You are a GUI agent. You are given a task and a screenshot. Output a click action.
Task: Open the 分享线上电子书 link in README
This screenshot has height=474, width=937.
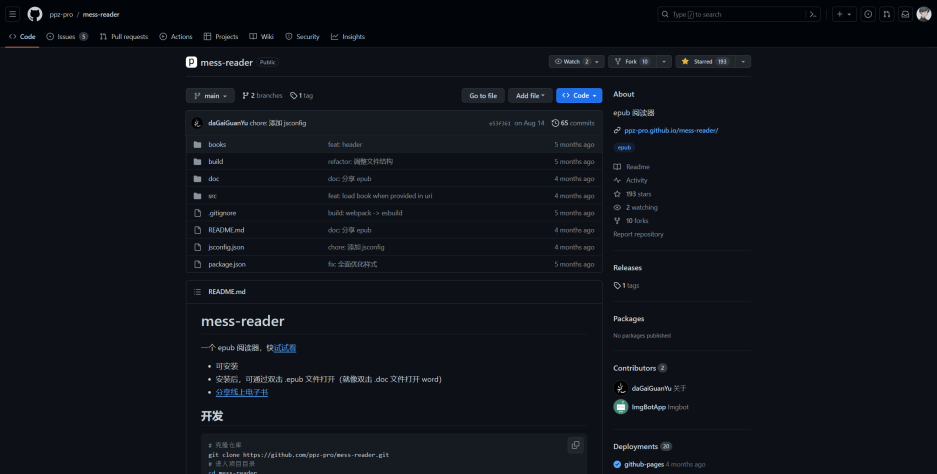coord(241,393)
